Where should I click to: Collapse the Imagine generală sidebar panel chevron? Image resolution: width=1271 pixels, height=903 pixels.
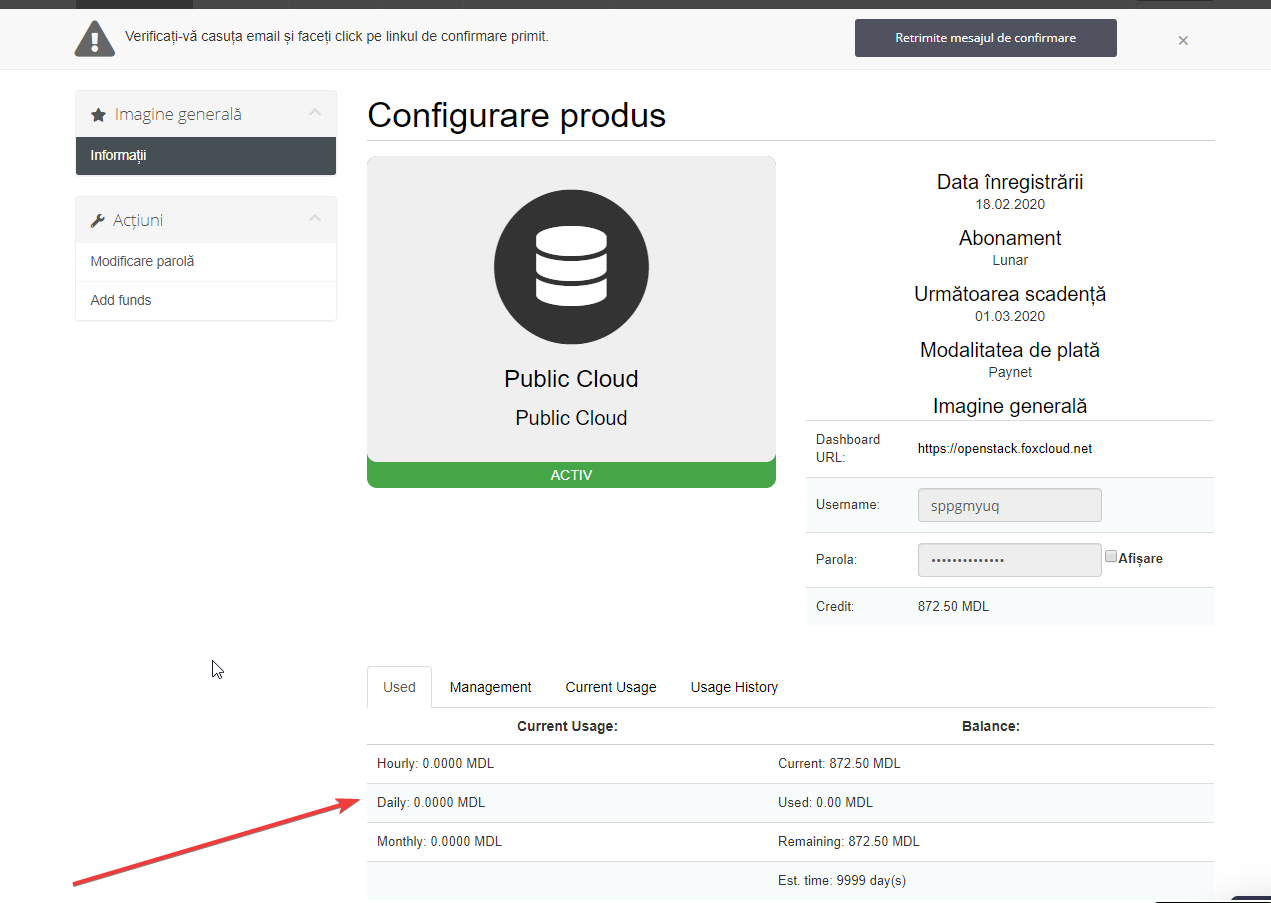(315, 113)
